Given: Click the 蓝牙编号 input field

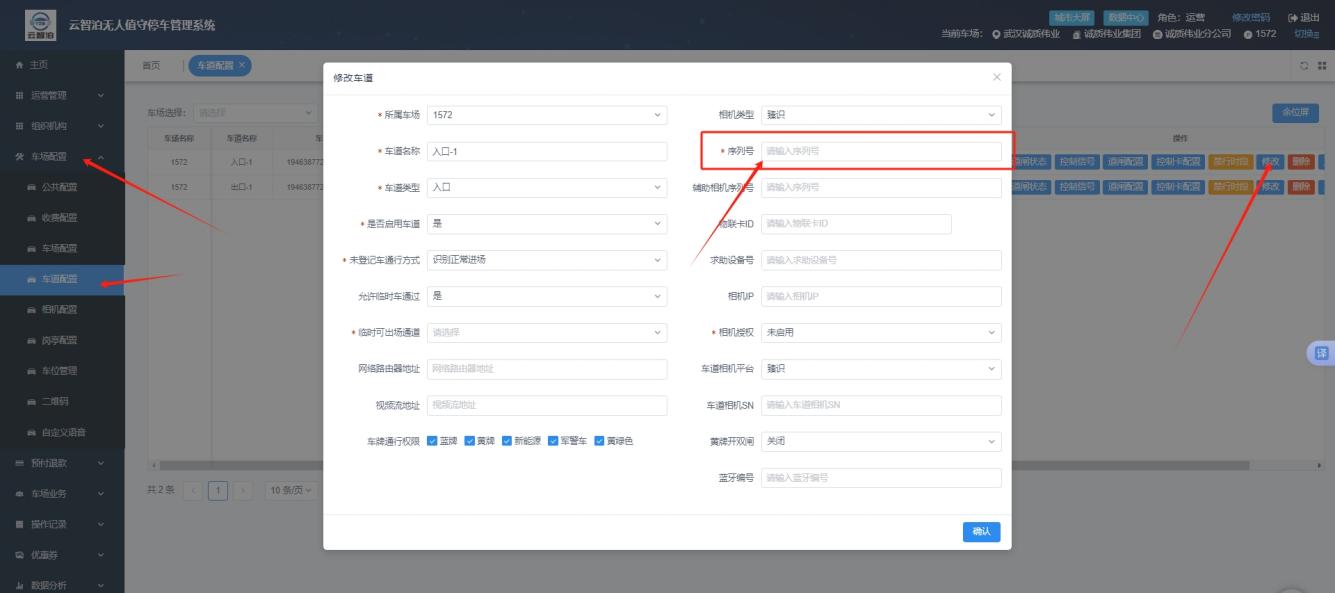Looking at the screenshot, I should 881,478.
